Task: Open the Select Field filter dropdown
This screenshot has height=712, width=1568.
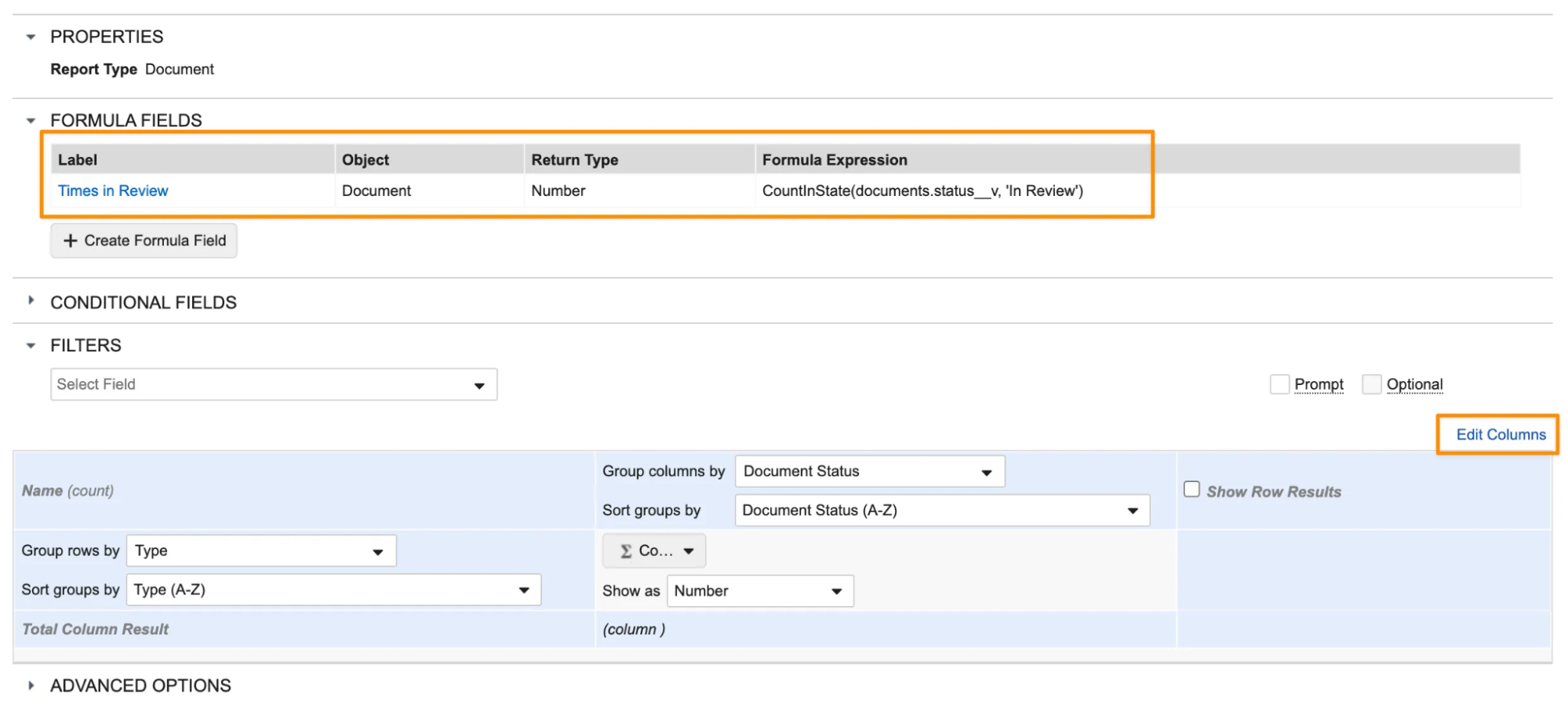Action: [x=273, y=384]
